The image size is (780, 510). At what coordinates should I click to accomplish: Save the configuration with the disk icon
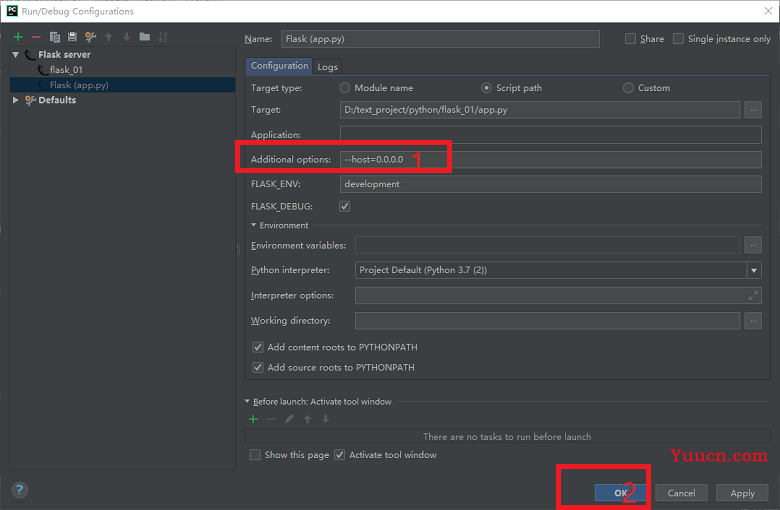click(x=73, y=37)
